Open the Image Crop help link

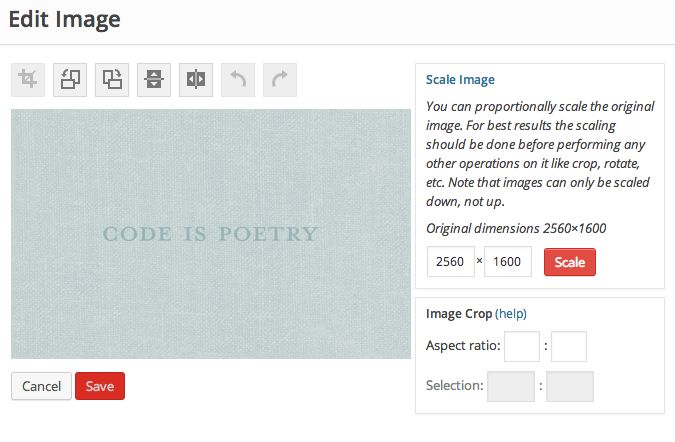point(511,313)
